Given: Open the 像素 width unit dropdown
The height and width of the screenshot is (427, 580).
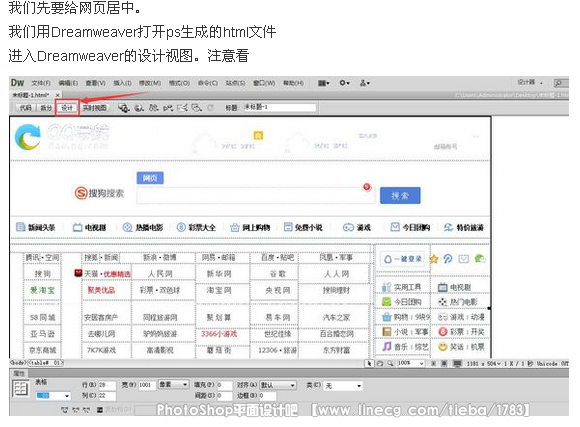Looking at the screenshot, I should (173, 385).
